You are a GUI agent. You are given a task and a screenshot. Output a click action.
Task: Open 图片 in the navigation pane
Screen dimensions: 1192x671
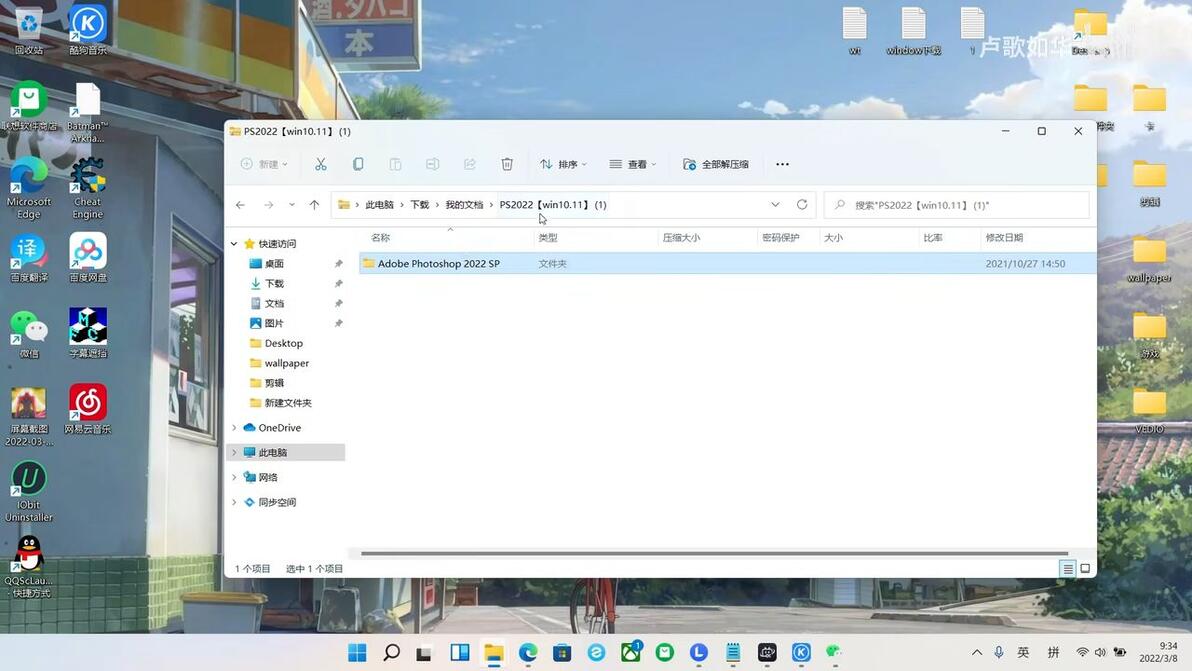click(x=274, y=323)
